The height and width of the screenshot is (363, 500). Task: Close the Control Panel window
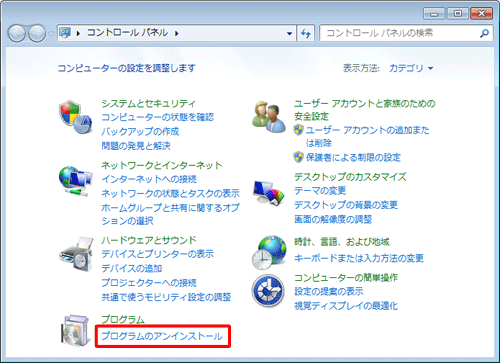coord(481,14)
